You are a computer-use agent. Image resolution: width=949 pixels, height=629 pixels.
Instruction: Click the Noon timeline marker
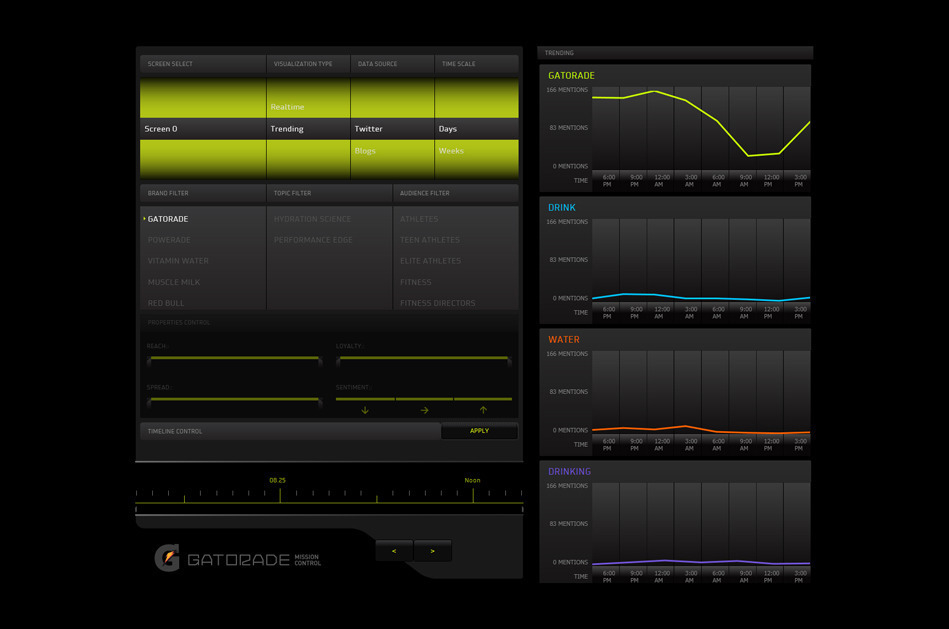[x=472, y=480]
